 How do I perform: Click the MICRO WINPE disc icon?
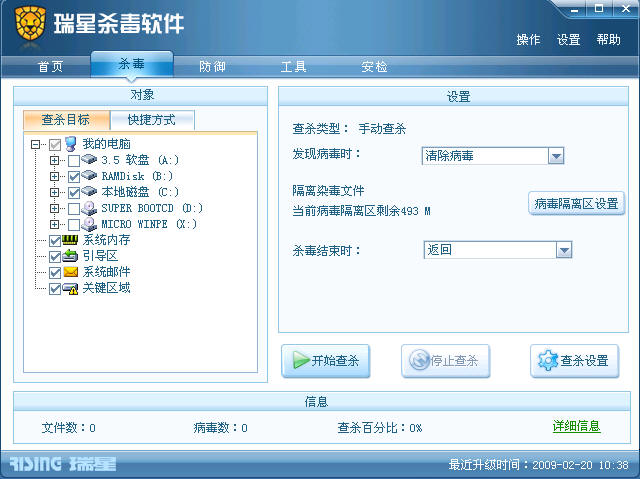click(x=89, y=224)
